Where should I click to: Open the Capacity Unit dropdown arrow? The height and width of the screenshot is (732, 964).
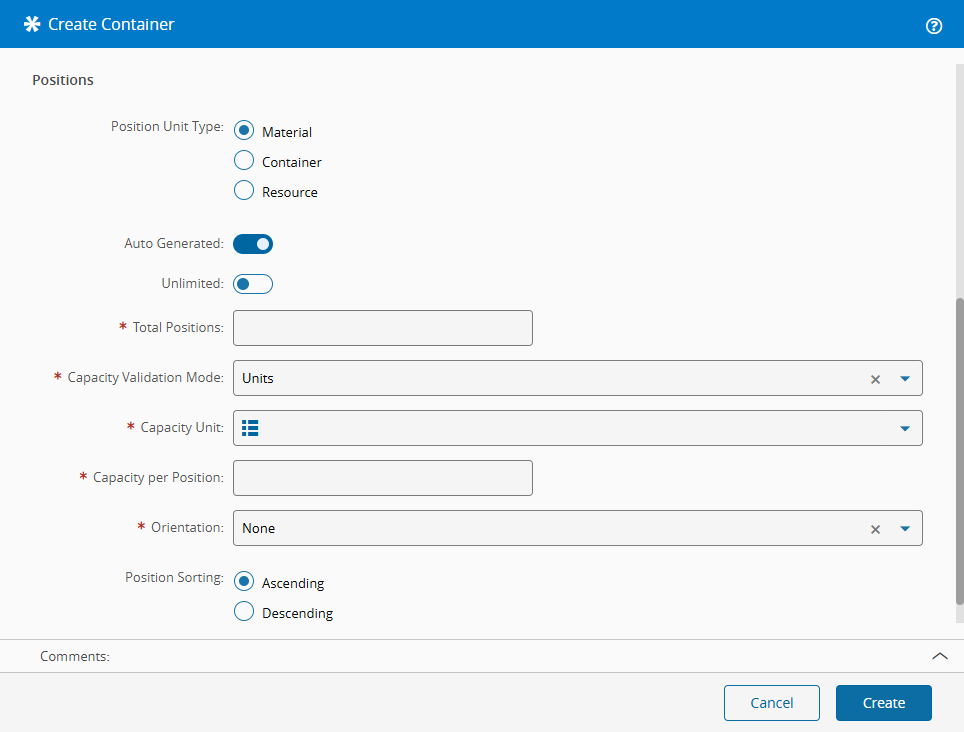(904, 429)
